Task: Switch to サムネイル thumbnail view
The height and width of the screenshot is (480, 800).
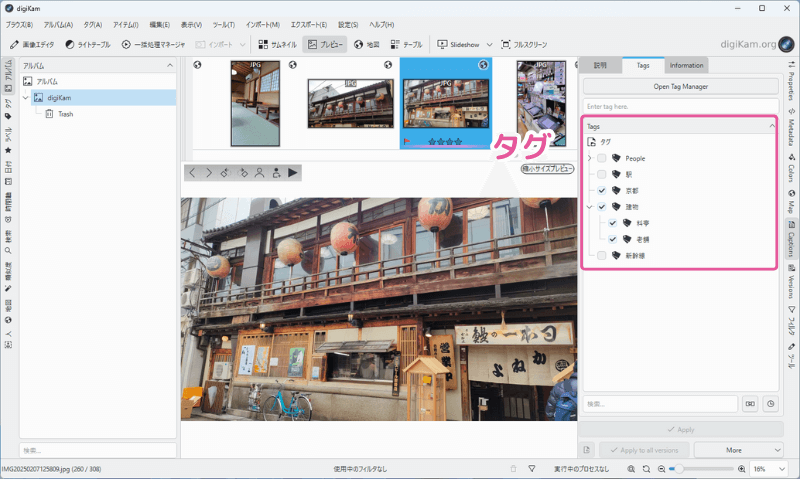Action: pyautogui.click(x=276, y=44)
